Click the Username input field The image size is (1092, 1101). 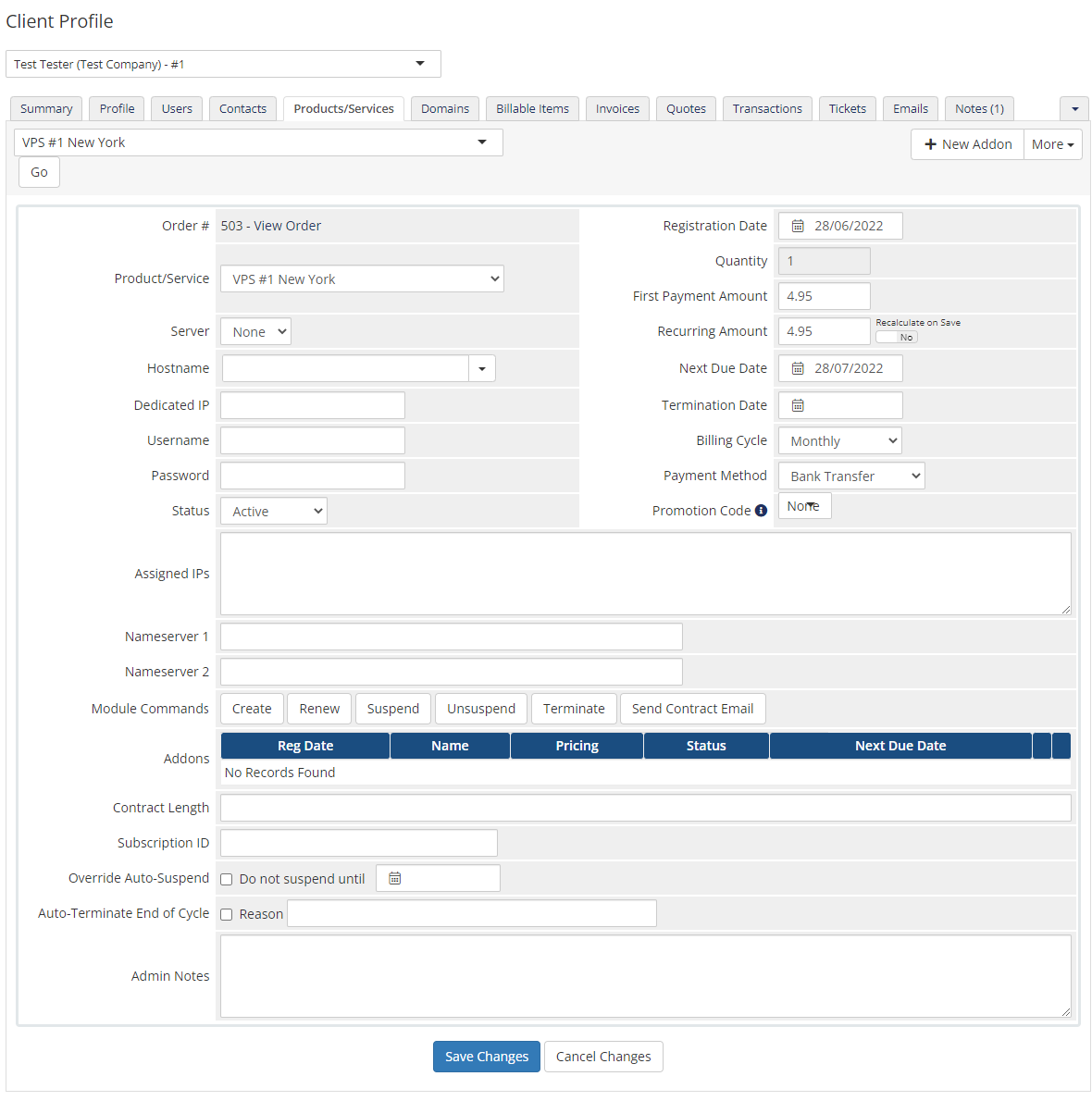(x=313, y=440)
